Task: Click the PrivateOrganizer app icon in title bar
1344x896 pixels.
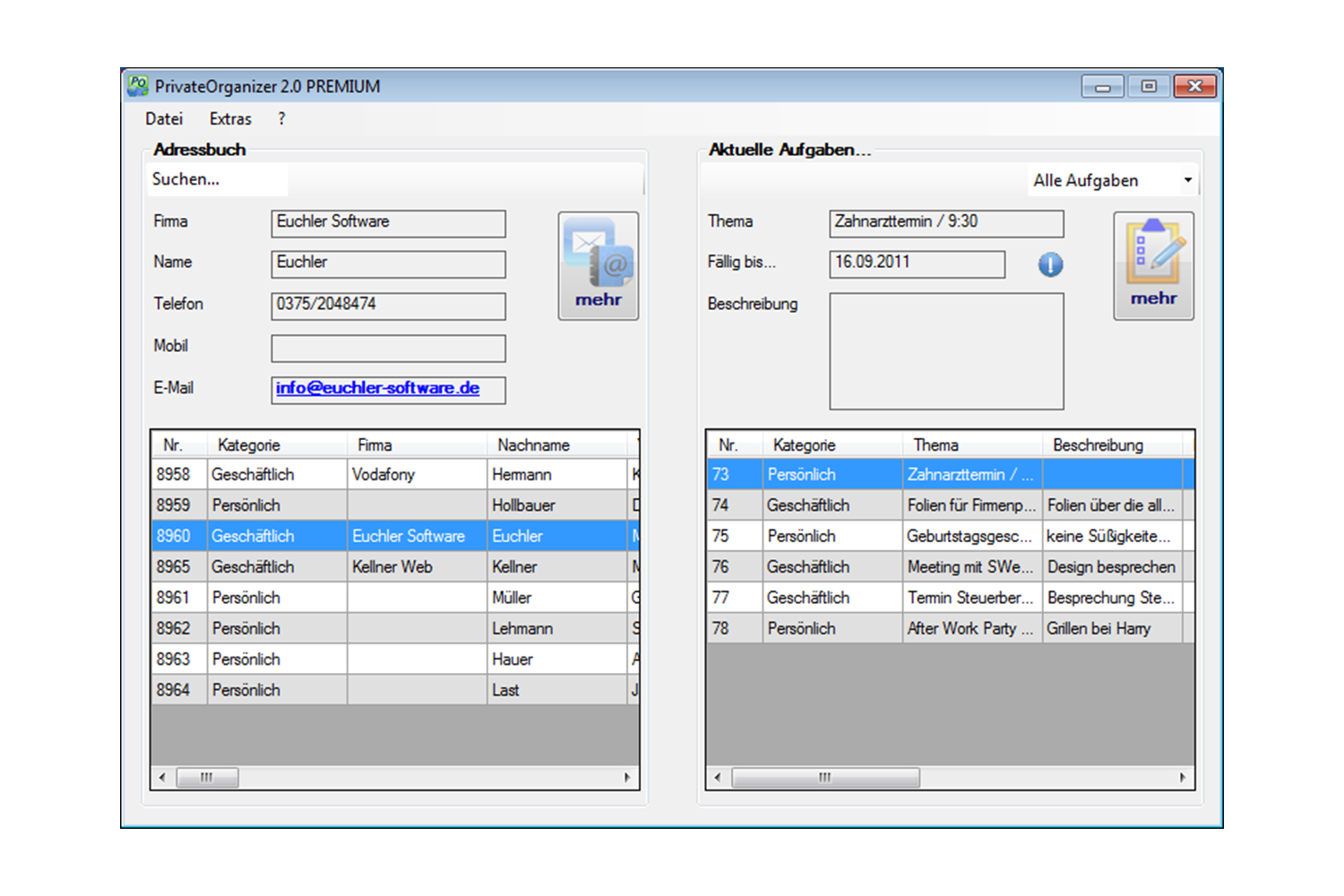Action: click(x=137, y=86)
